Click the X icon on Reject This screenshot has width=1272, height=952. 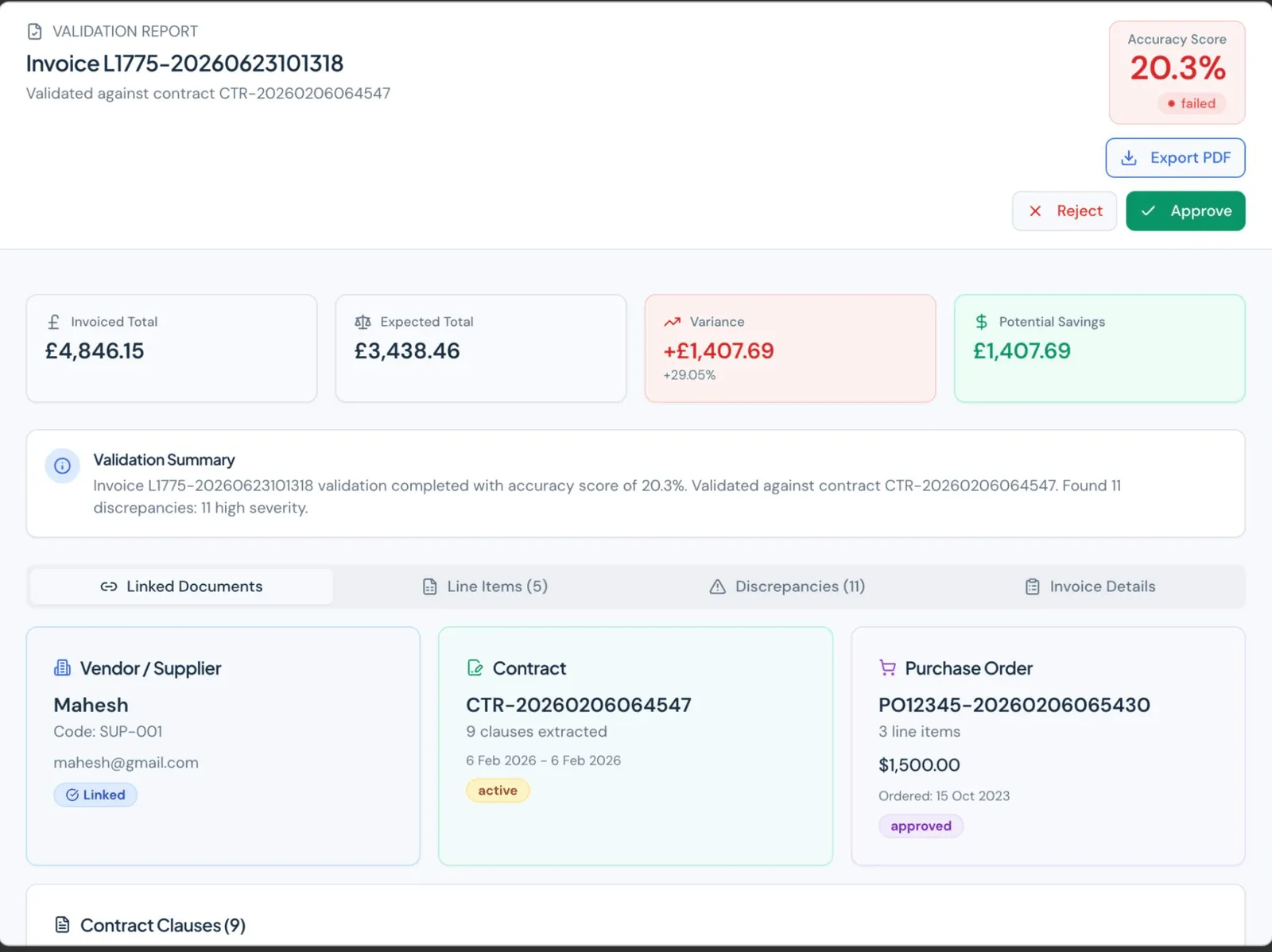pos(1035,211)
